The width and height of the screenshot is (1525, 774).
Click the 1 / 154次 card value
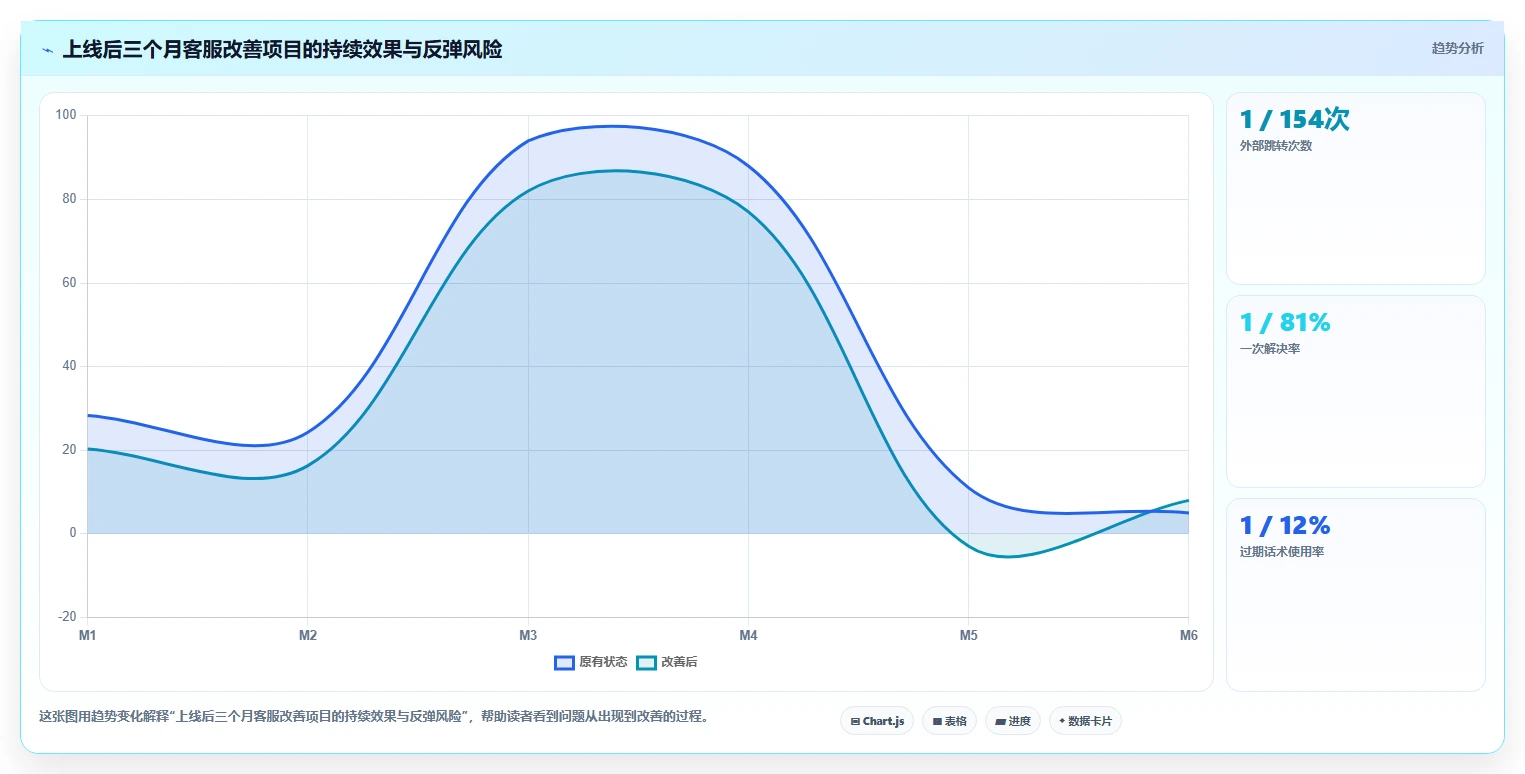click(1294, 120)
